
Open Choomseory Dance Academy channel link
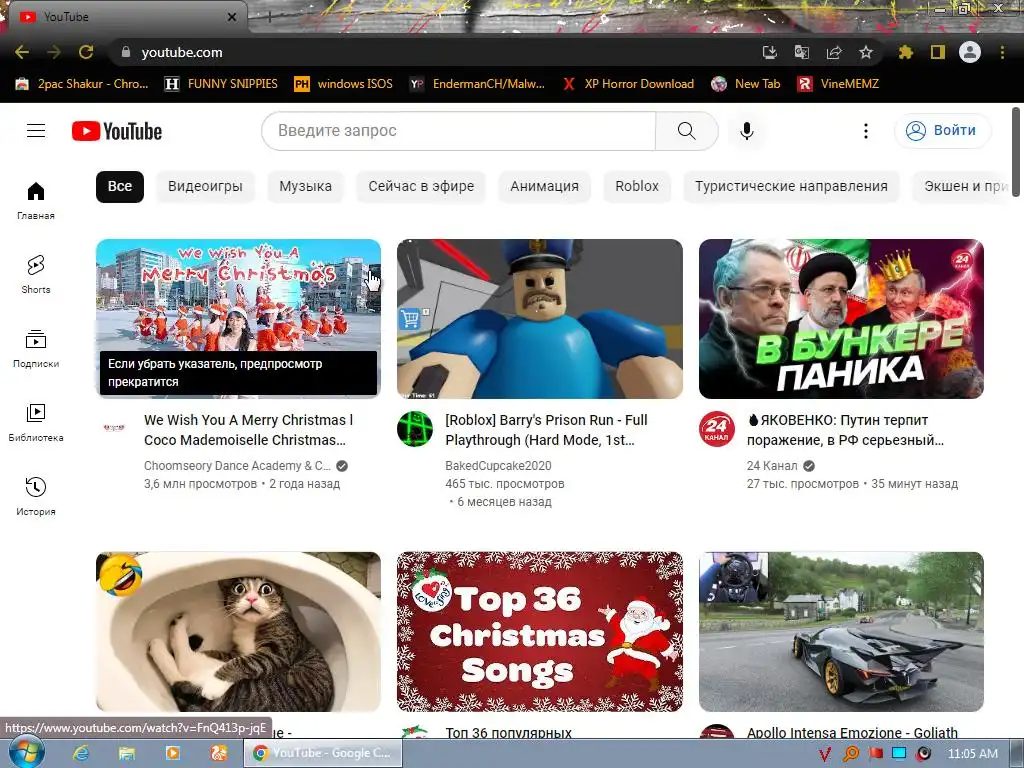tap(238, 466)
